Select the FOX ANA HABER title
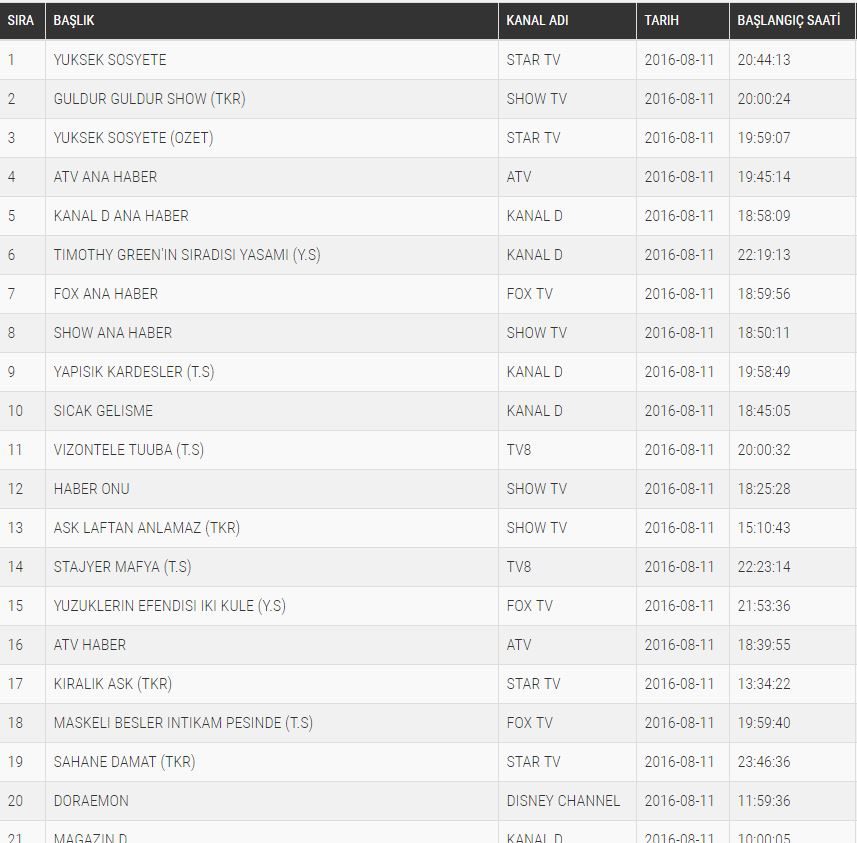Image resolution: width=857 pixels, height=843 pixels. [106, 294]
